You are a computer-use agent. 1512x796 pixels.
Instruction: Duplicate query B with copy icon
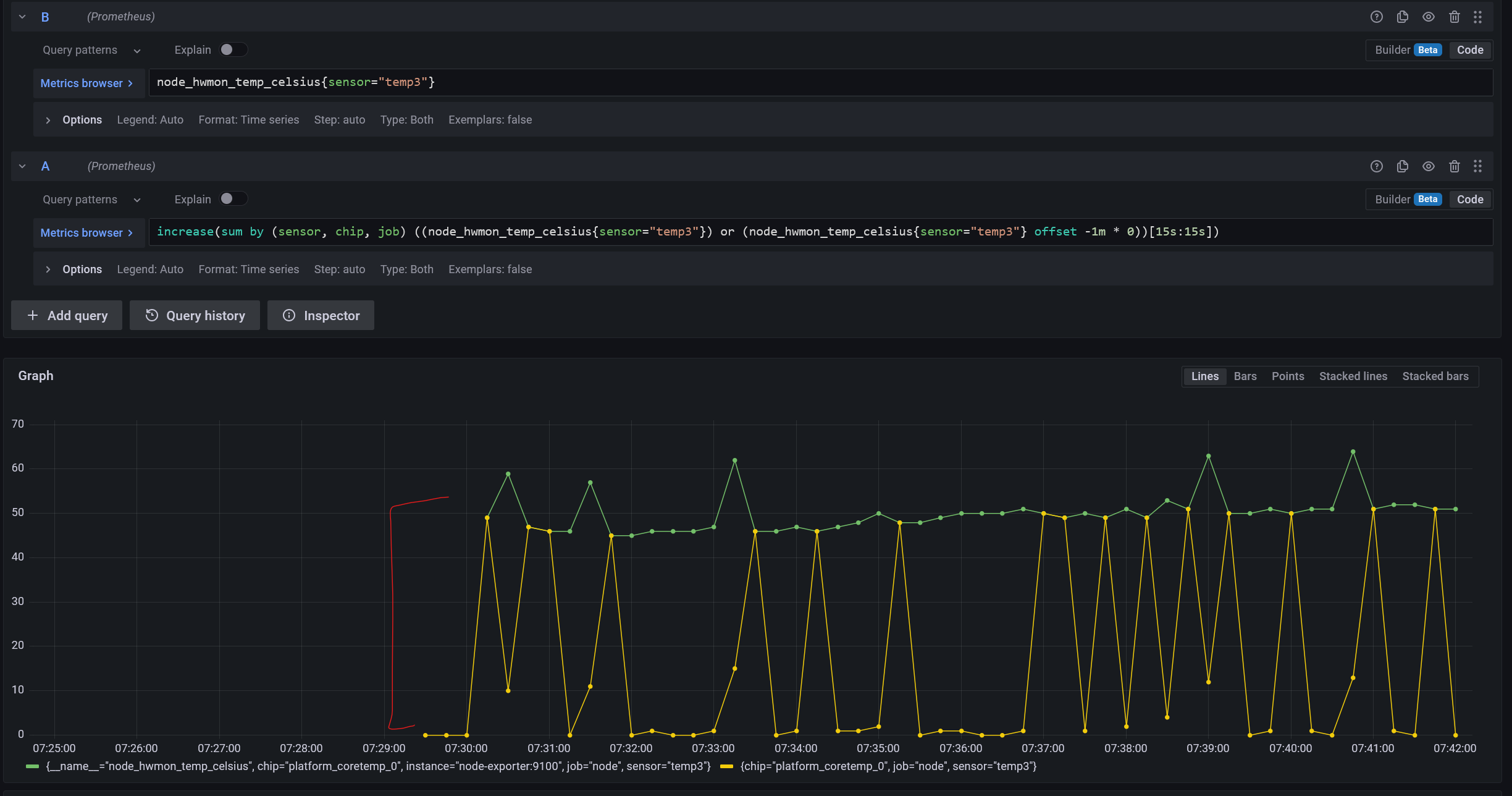coord(1402,17)
